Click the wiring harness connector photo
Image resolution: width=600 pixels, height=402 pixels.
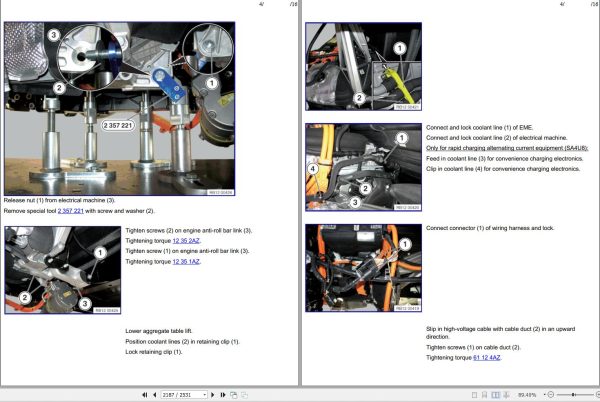tap(364, 268)
